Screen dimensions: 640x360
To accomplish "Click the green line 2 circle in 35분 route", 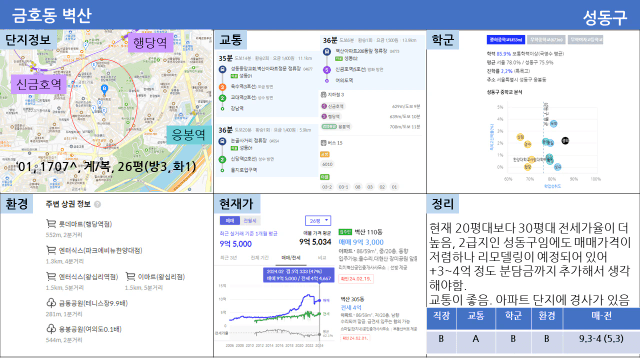I will [x=222, y=98].
